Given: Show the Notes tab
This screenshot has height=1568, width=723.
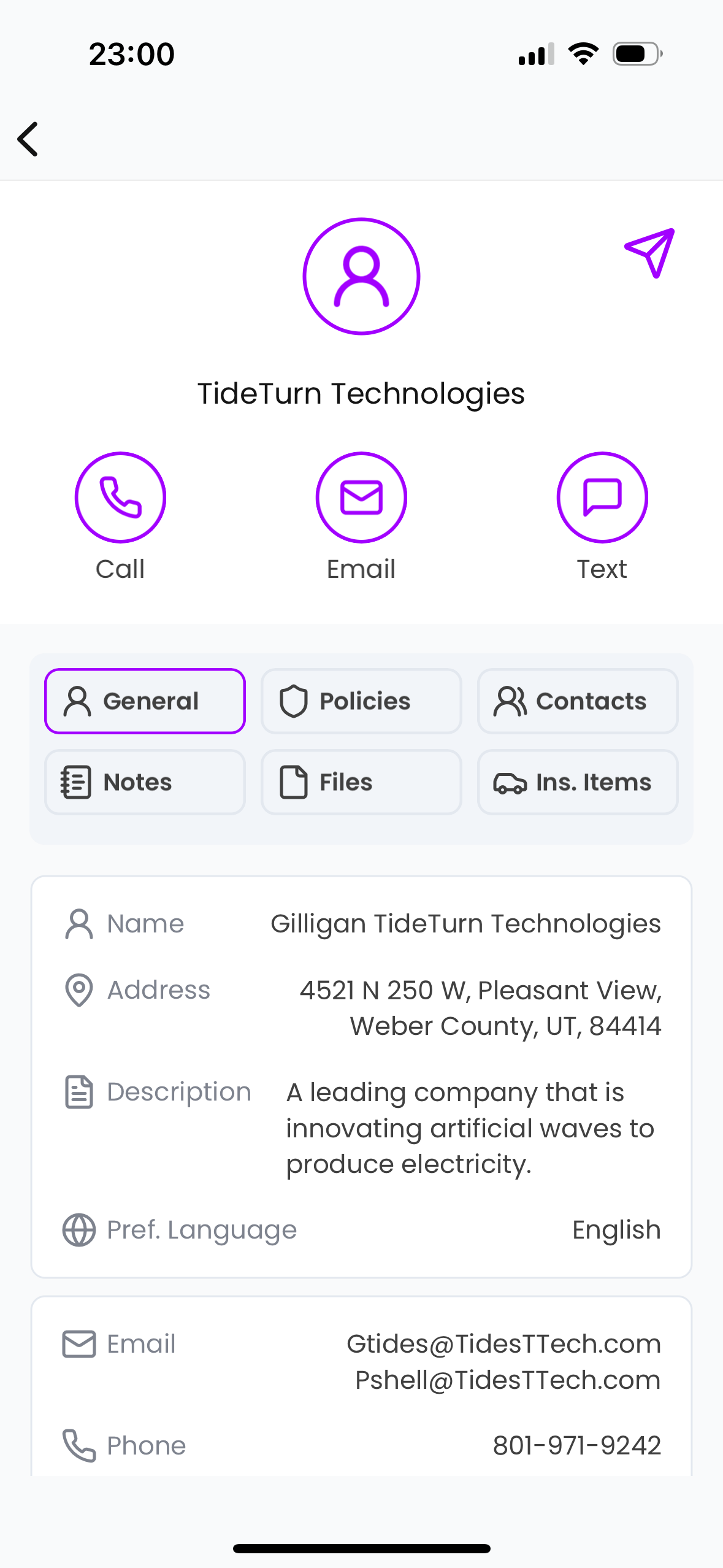Looking at the screenshot, I should tap(145, 782).
